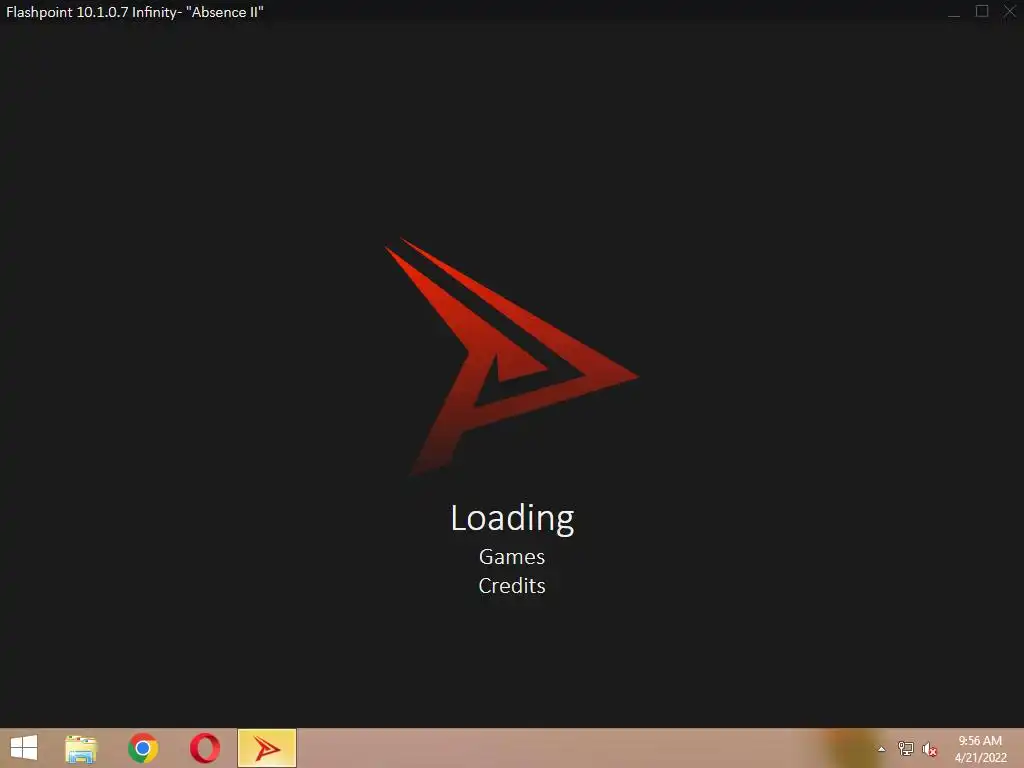This screenshot has height=768, width=1024.
Task: Close the Flashpoint window
Action: (x=1009, y=11)
